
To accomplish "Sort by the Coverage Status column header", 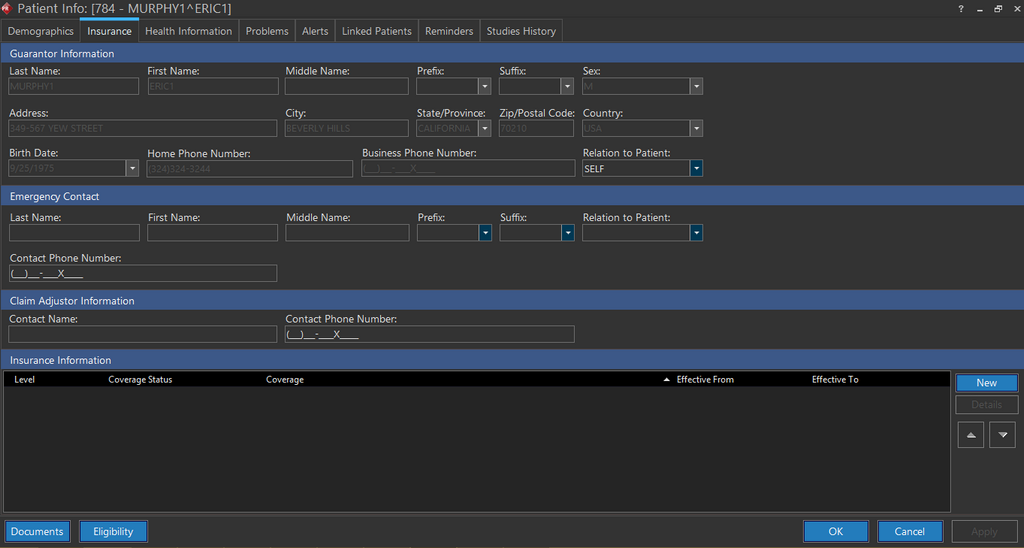I will coord(140,380).
